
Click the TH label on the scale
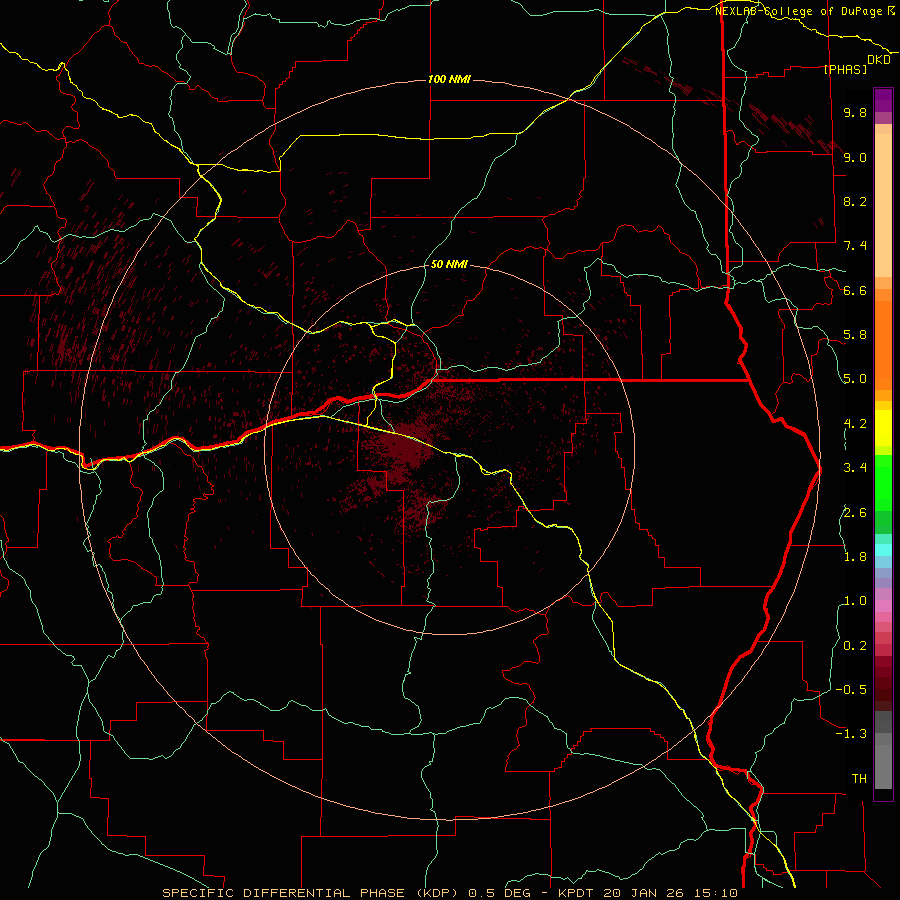(859, 779)
